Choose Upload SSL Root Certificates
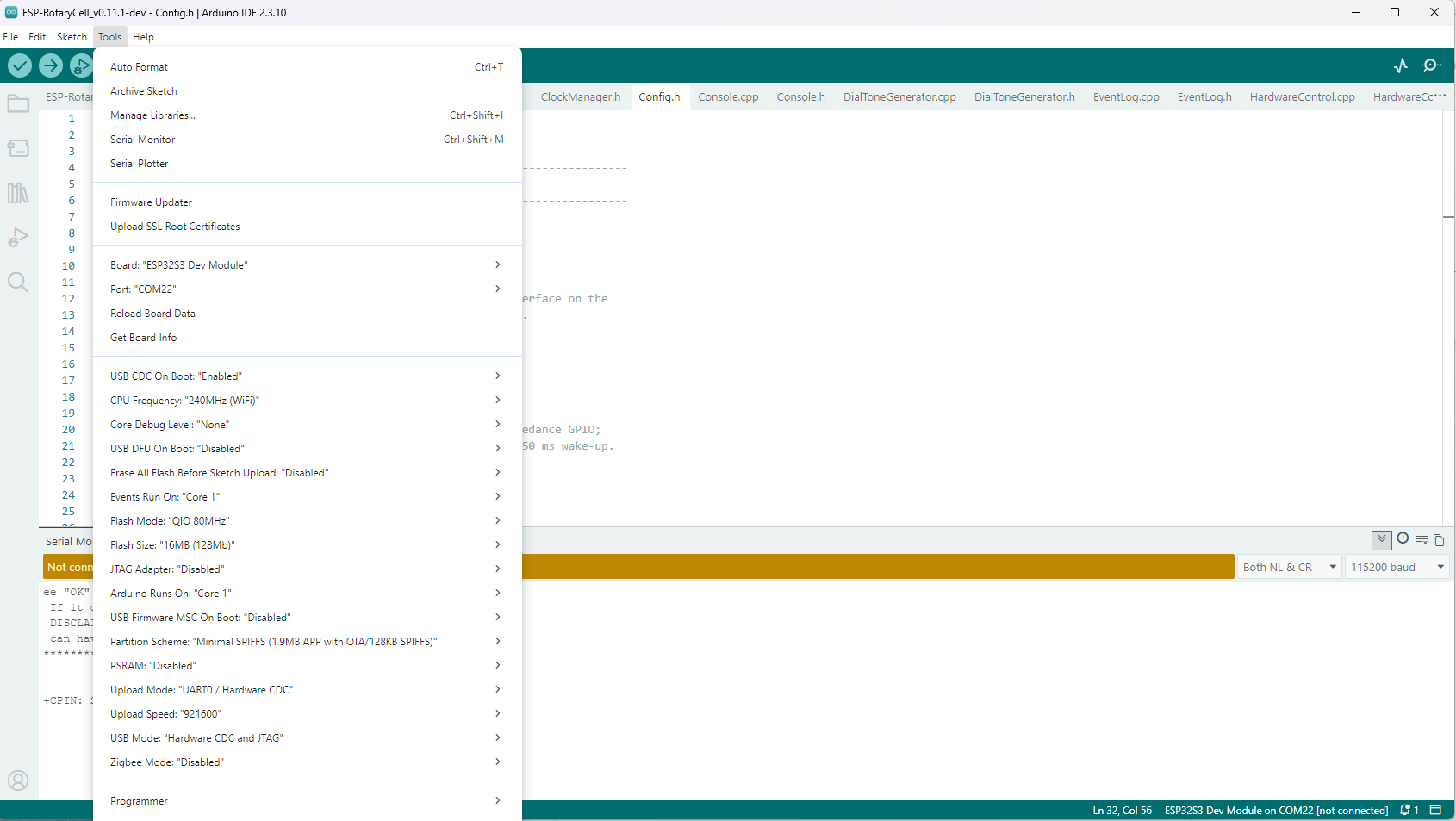This screenshot has width=1456, height=821. (x=307, y=227)
